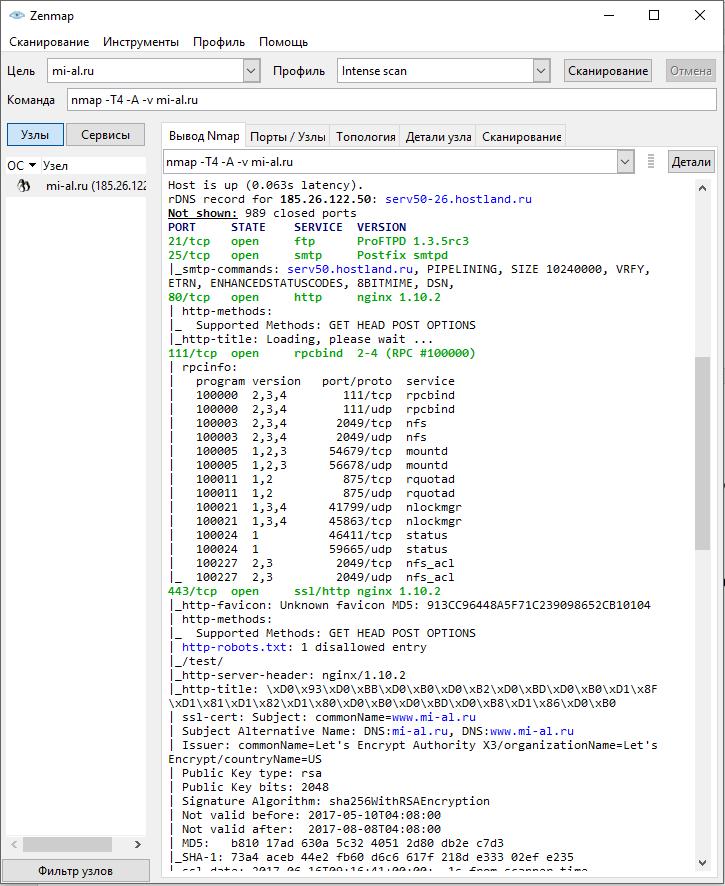Toggle the Сервисы view button
Screen dimensions: 725x886
[105, 135]
